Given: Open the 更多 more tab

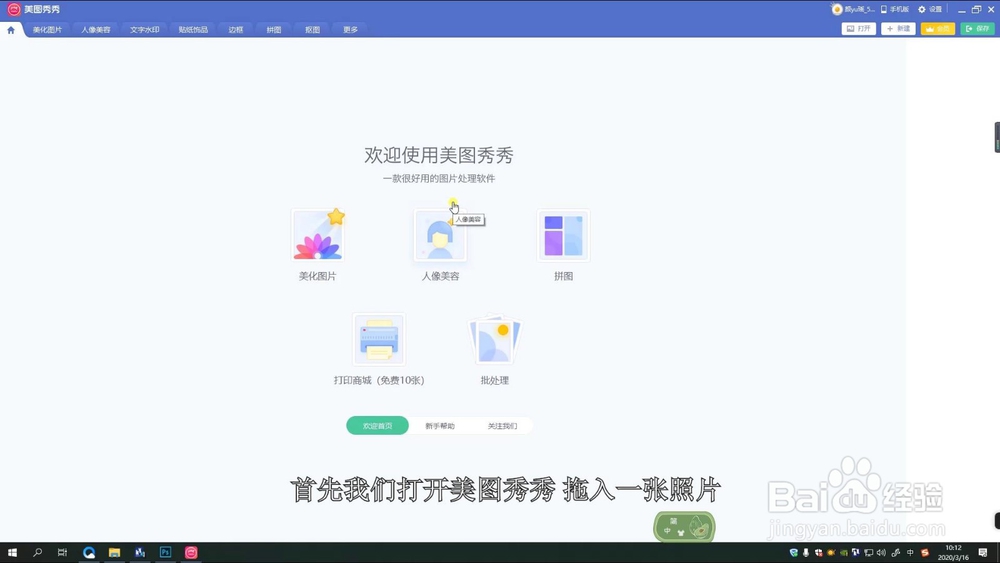Looking at the screenshot, I should coord(351,29).
